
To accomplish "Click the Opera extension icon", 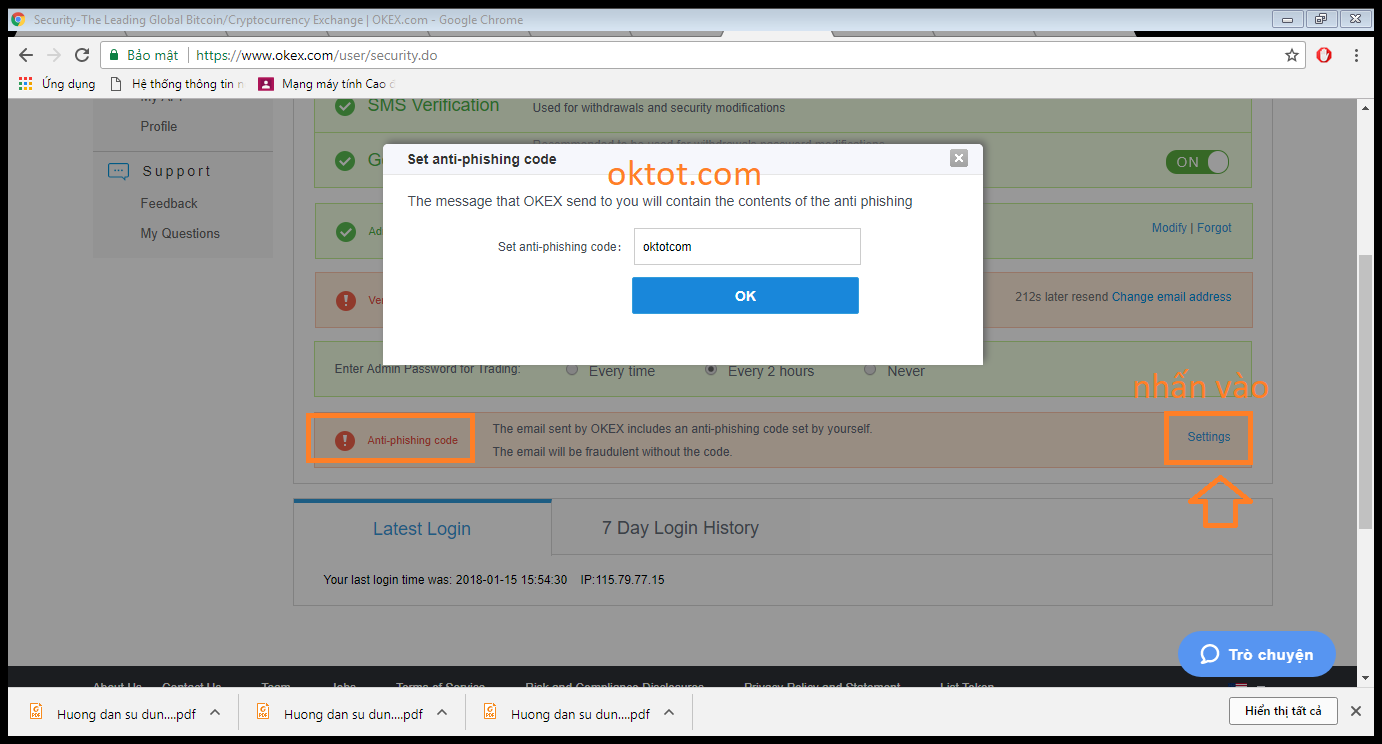I will pyautogui.click(x=1324, y=56).
